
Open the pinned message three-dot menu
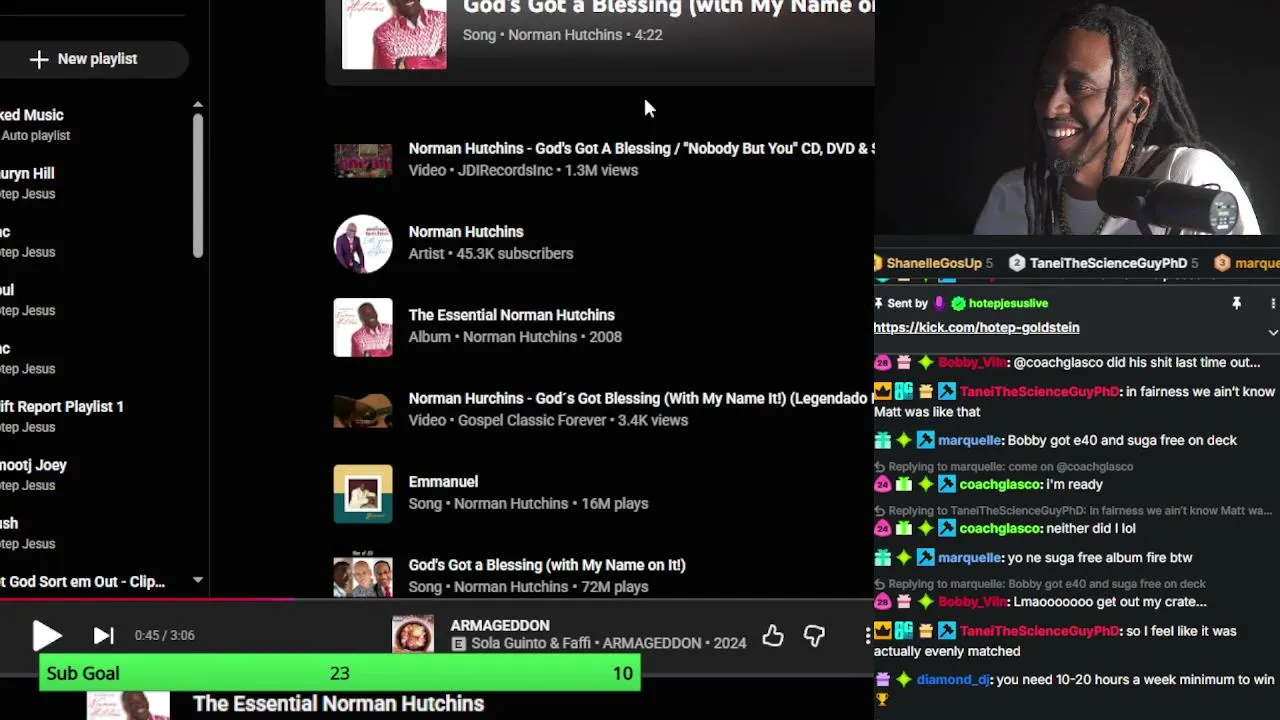(x=1272, y=303)
